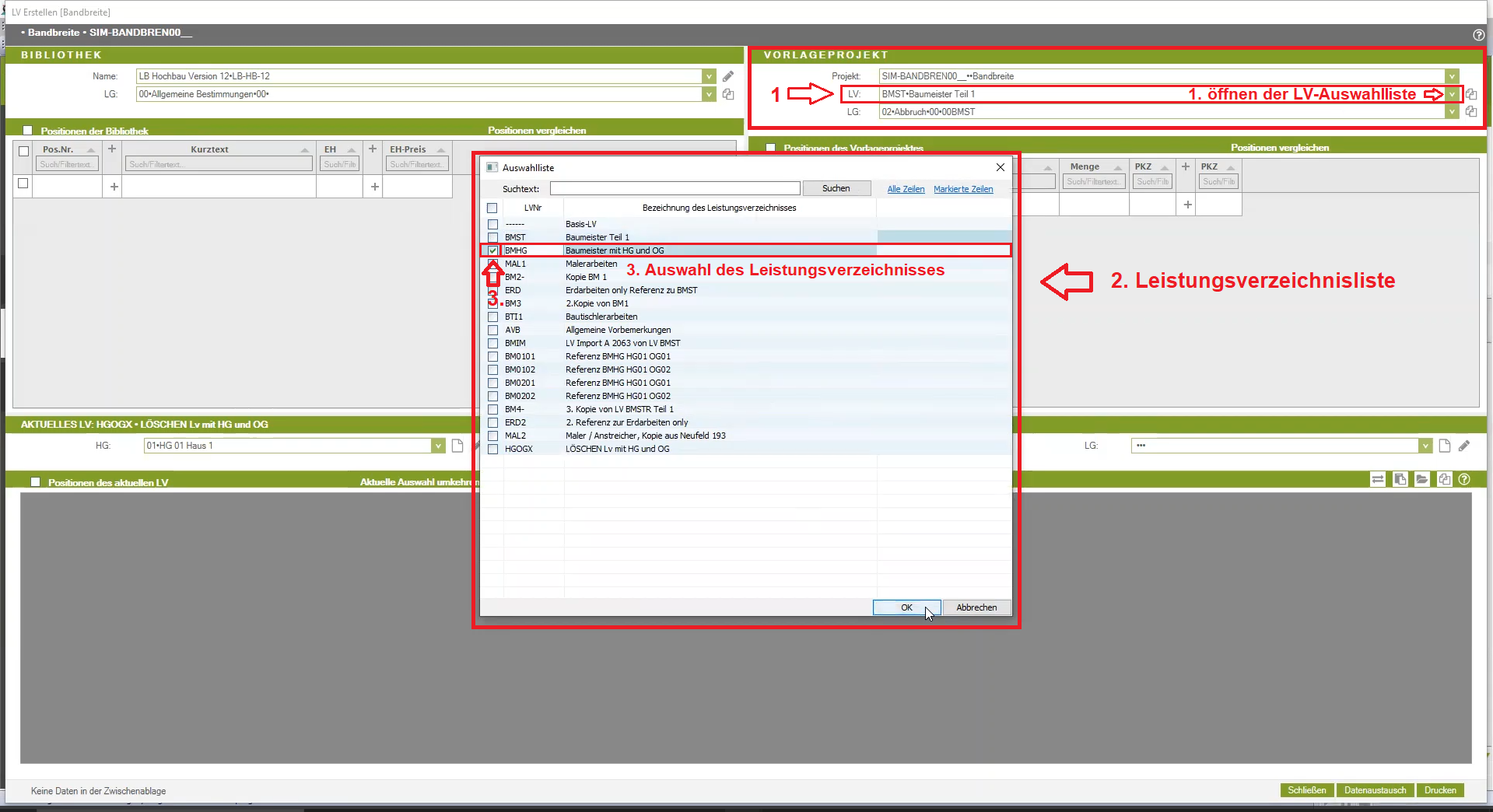
Task: Click the open folder icon in current LV toolbar
Action: click(x=1422, y=479)
